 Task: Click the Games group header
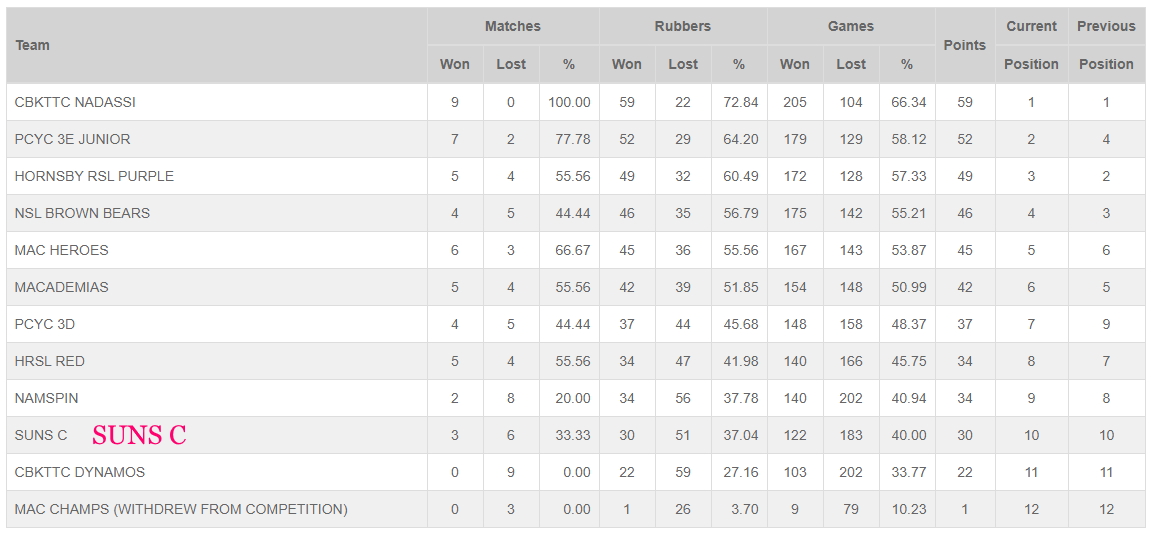(851, 26)
